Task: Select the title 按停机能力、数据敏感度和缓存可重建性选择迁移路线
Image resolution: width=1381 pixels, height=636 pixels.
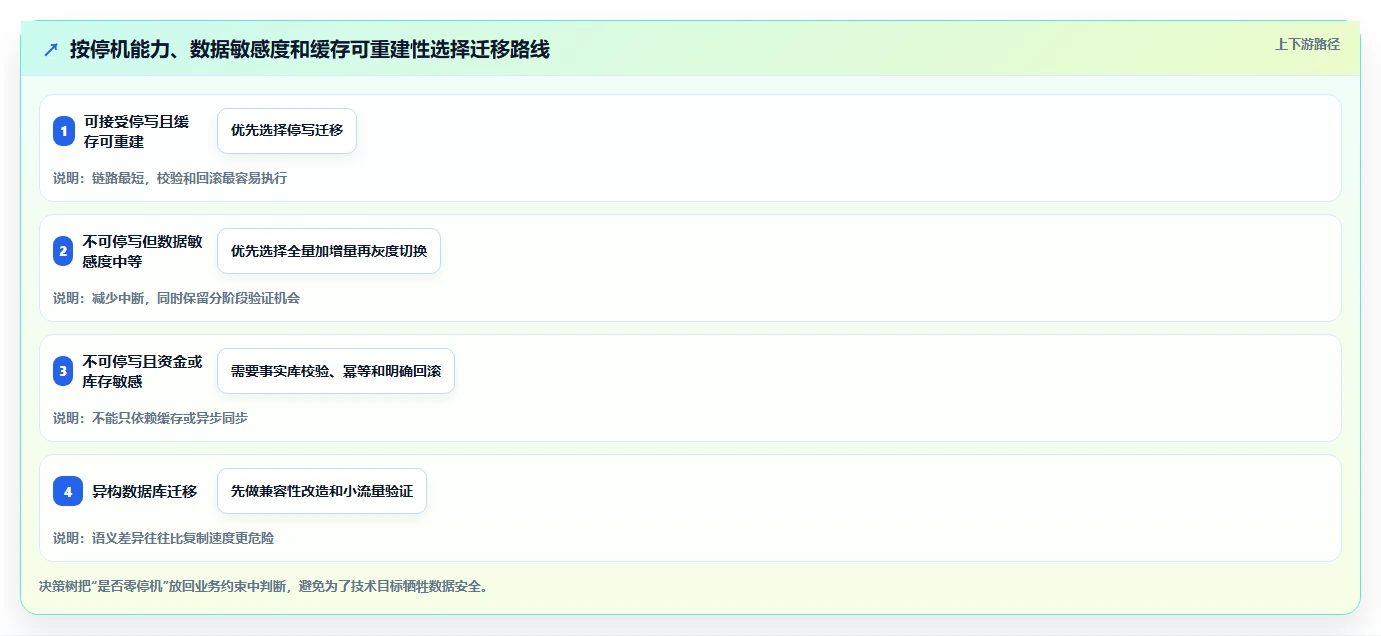Action: 310,50
